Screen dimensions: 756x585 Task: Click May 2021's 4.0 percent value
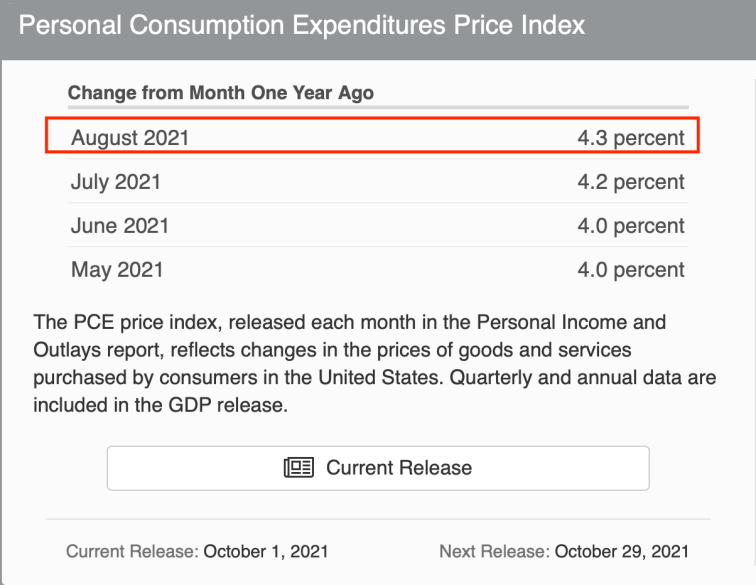coord(631,270)
